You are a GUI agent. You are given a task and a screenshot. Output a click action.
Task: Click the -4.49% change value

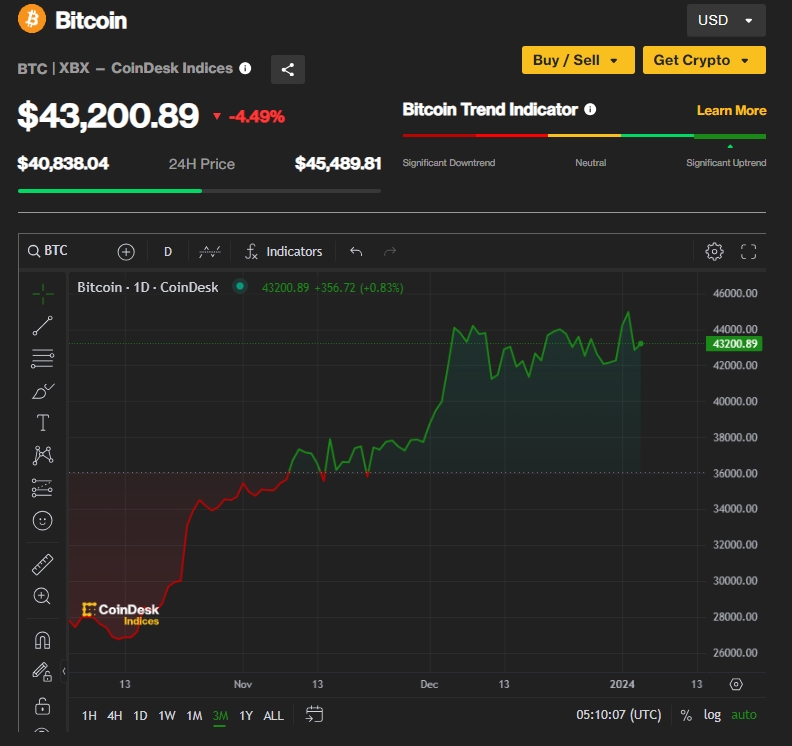pyautogui.click(x=257, y=117)
